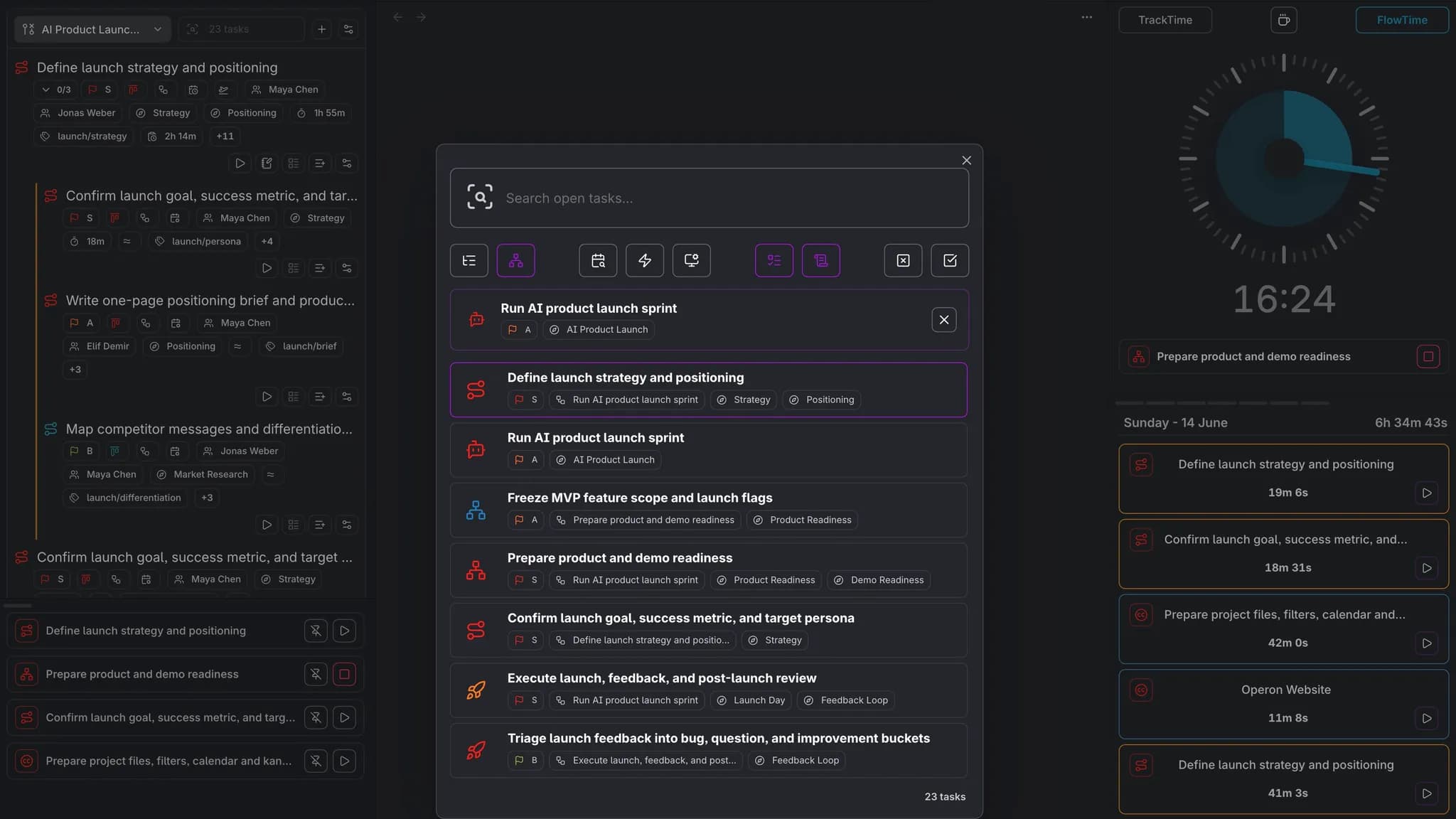Click the Operon Website entry icon
This screenshot has width=1456, height=819.
pyautogui.click(x=1141, y=690)
